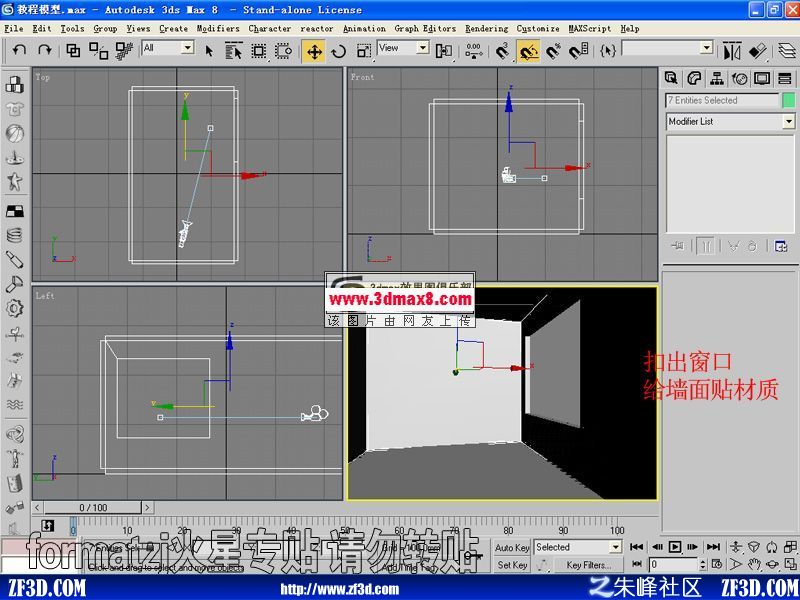Click the Mirror tool icon
The image size is (800, 600).
click(x=732, y=51)
